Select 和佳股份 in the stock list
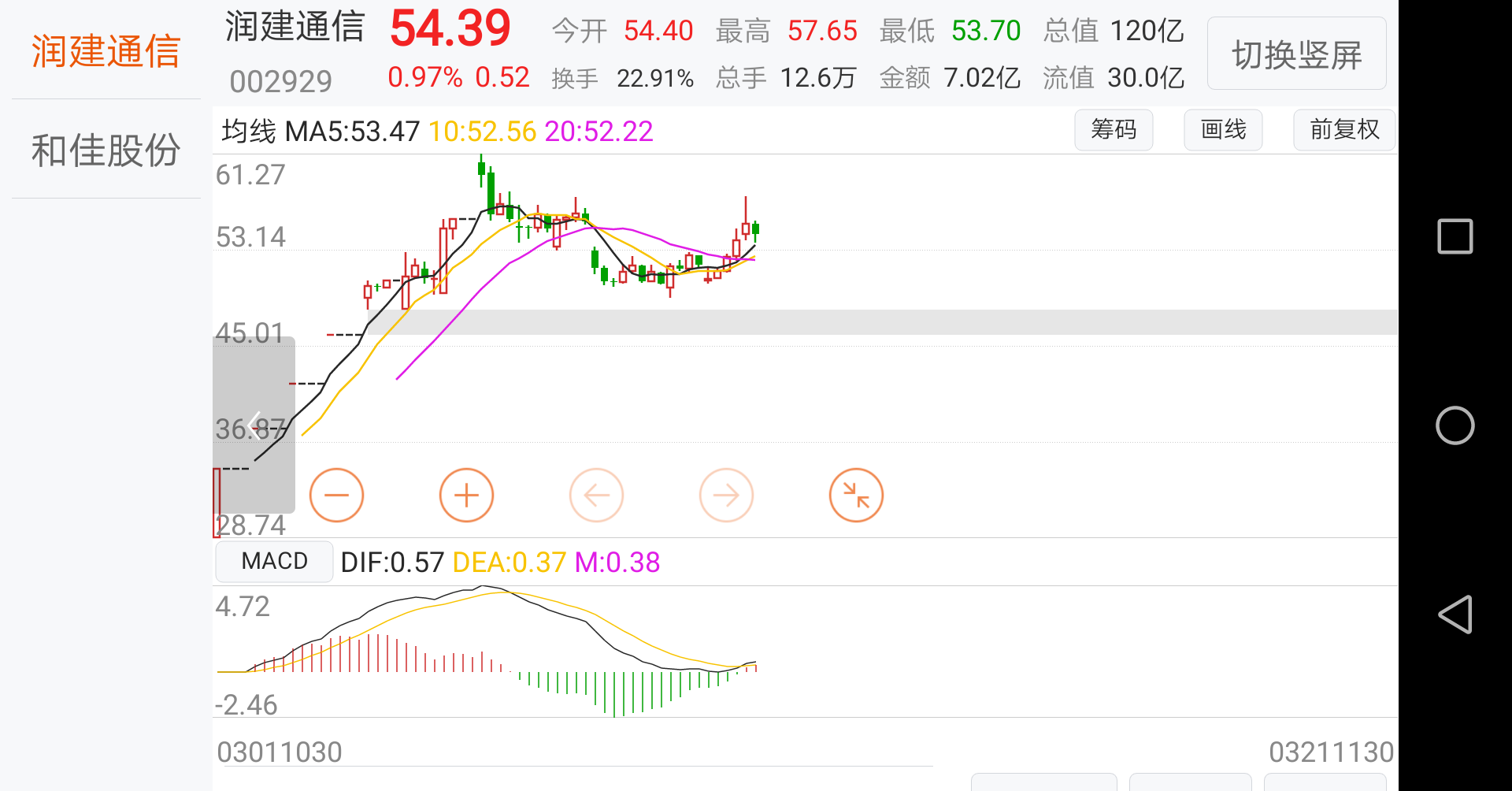 (106, 150)
